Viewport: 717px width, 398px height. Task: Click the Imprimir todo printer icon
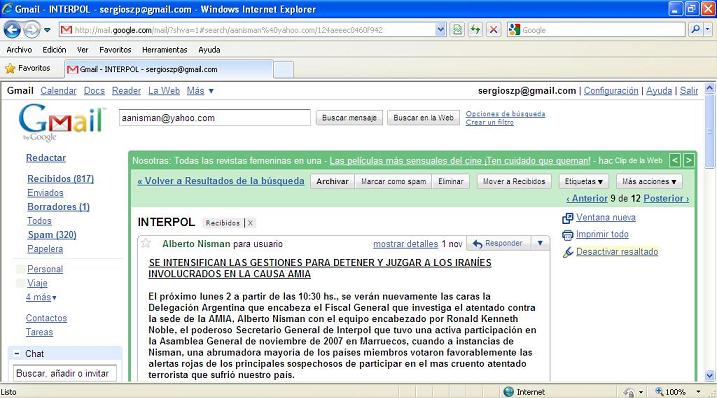coord(567,235)
